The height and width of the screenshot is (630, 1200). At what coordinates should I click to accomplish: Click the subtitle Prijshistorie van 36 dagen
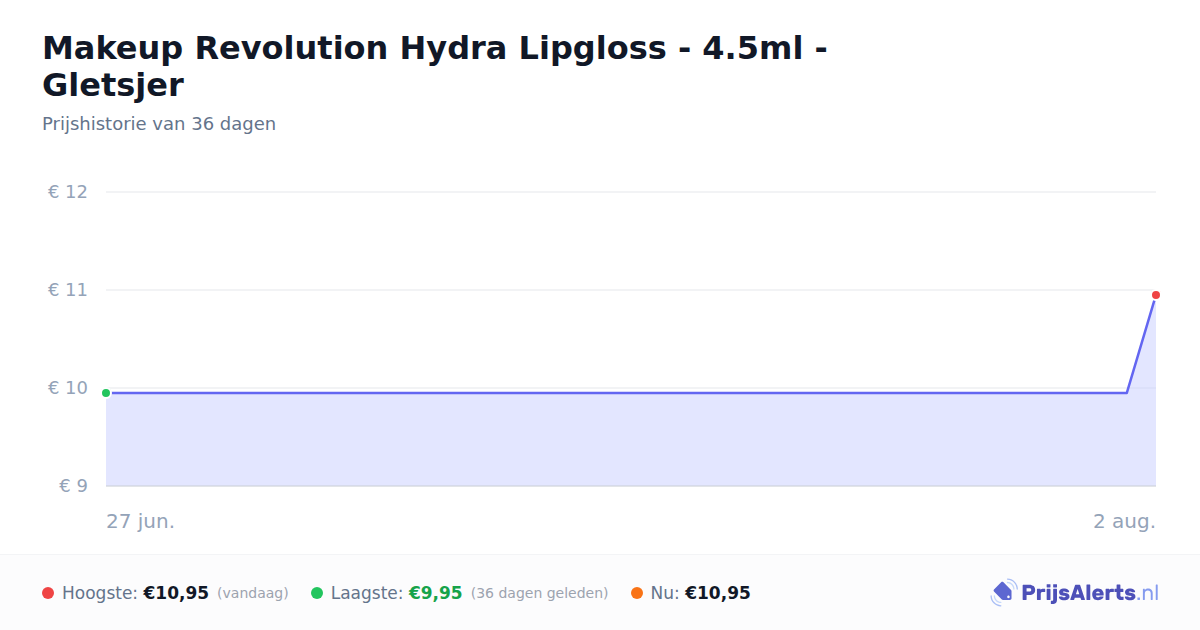pyautogui.click(x=159, y=124)
